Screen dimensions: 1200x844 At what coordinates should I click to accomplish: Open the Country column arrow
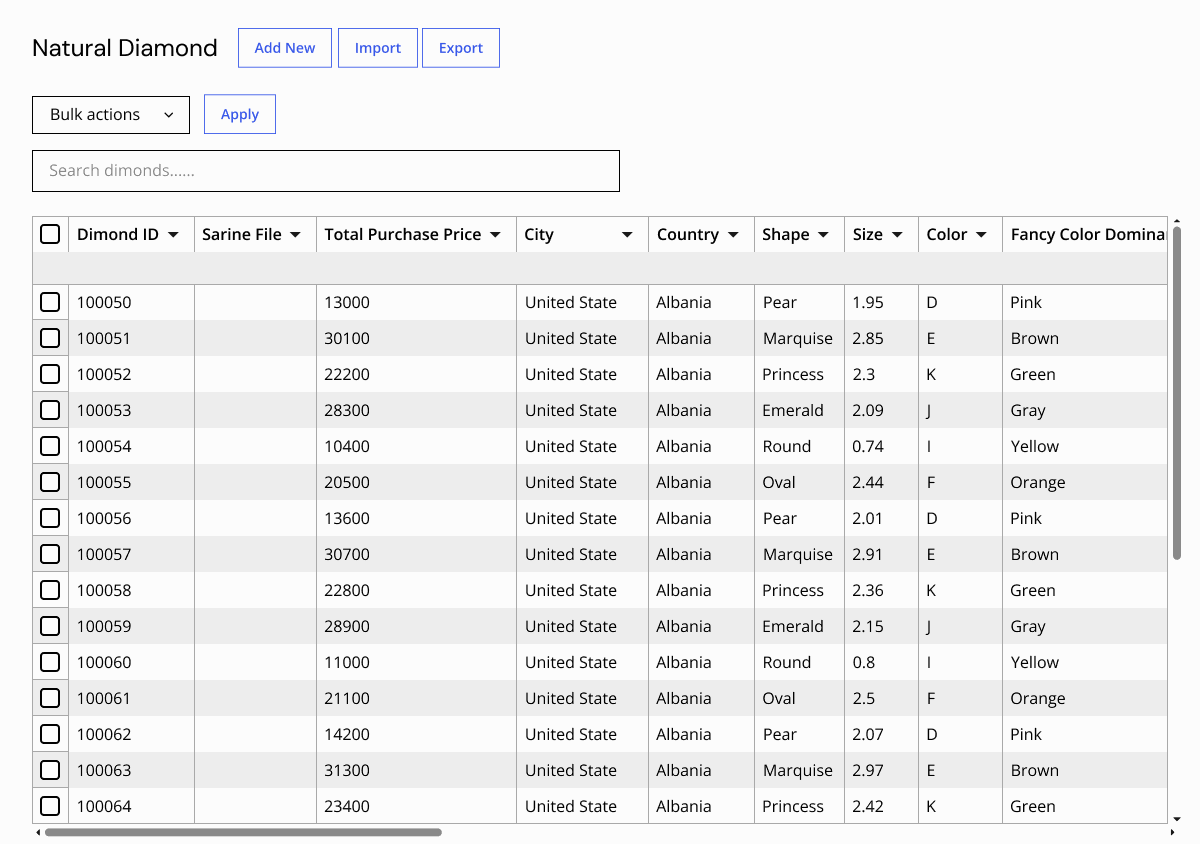(x=733, y=235)
